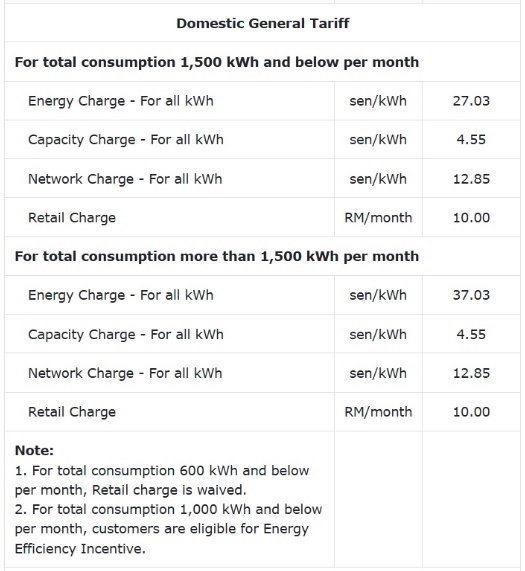This screenshot has height=571, width=525.
Task: Click the first Network Charge value 12.85
Action: click(x=471, y=179)
